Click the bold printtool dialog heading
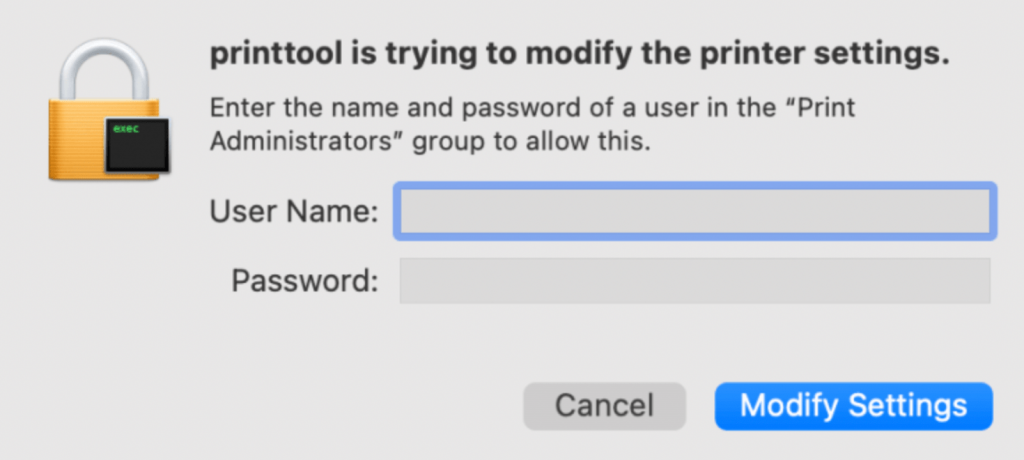Image resolution: width=1024 pixels, height=460 pixels. 579,56
